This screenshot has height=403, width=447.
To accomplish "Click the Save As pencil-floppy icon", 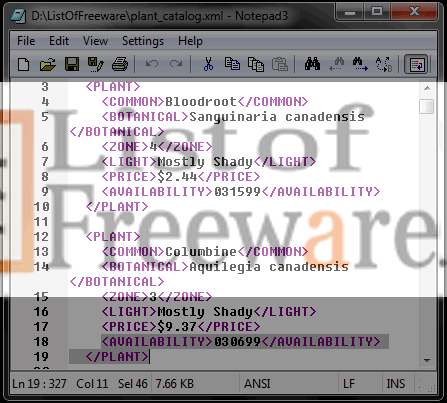I will [x=95, y=64].
